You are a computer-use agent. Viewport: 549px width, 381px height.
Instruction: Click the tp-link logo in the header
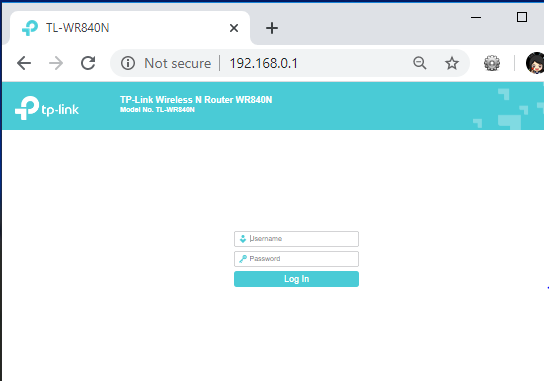click(x=47, y=108)
